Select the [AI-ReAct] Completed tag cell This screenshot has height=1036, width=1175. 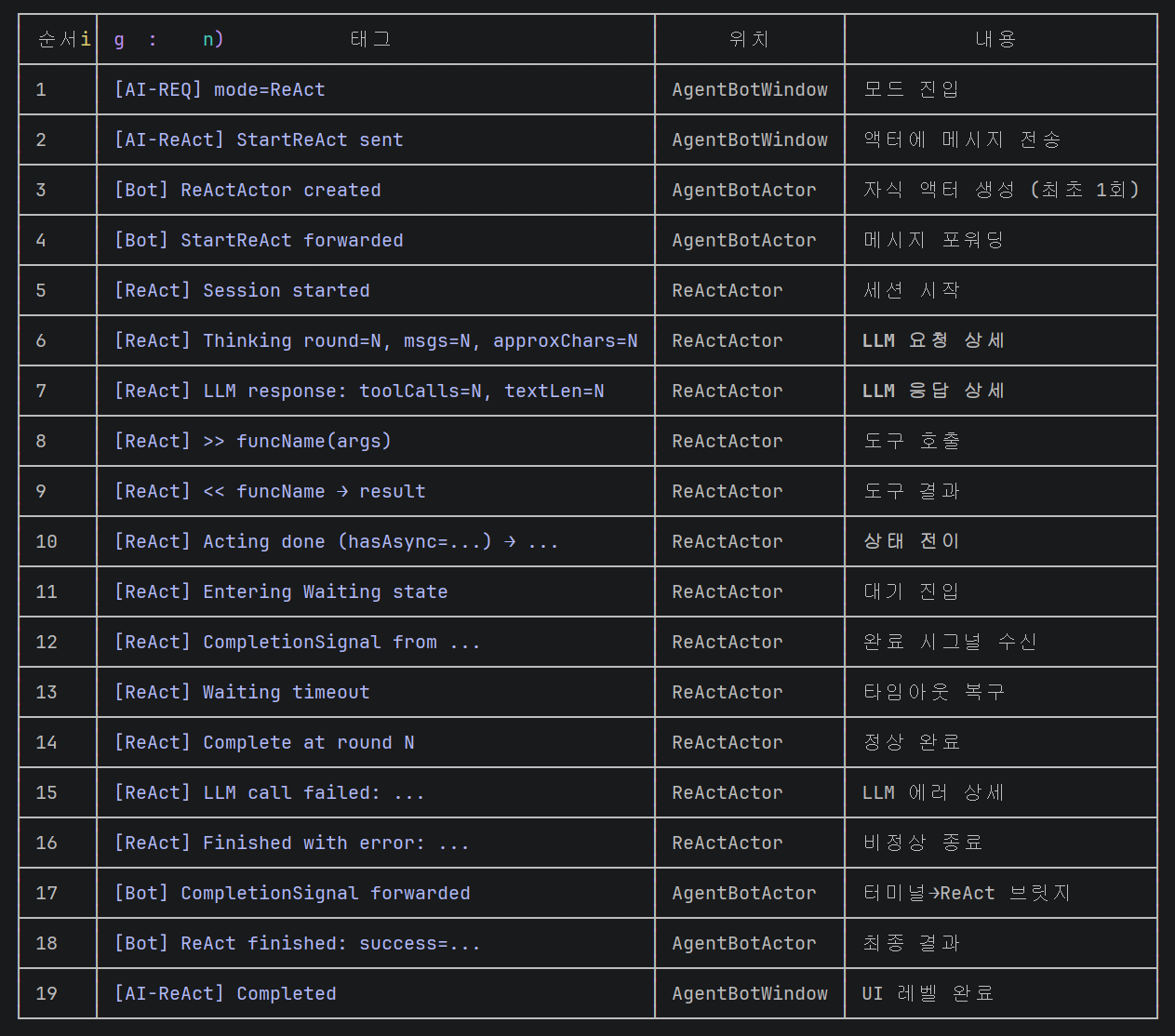[x=225, y=994]
